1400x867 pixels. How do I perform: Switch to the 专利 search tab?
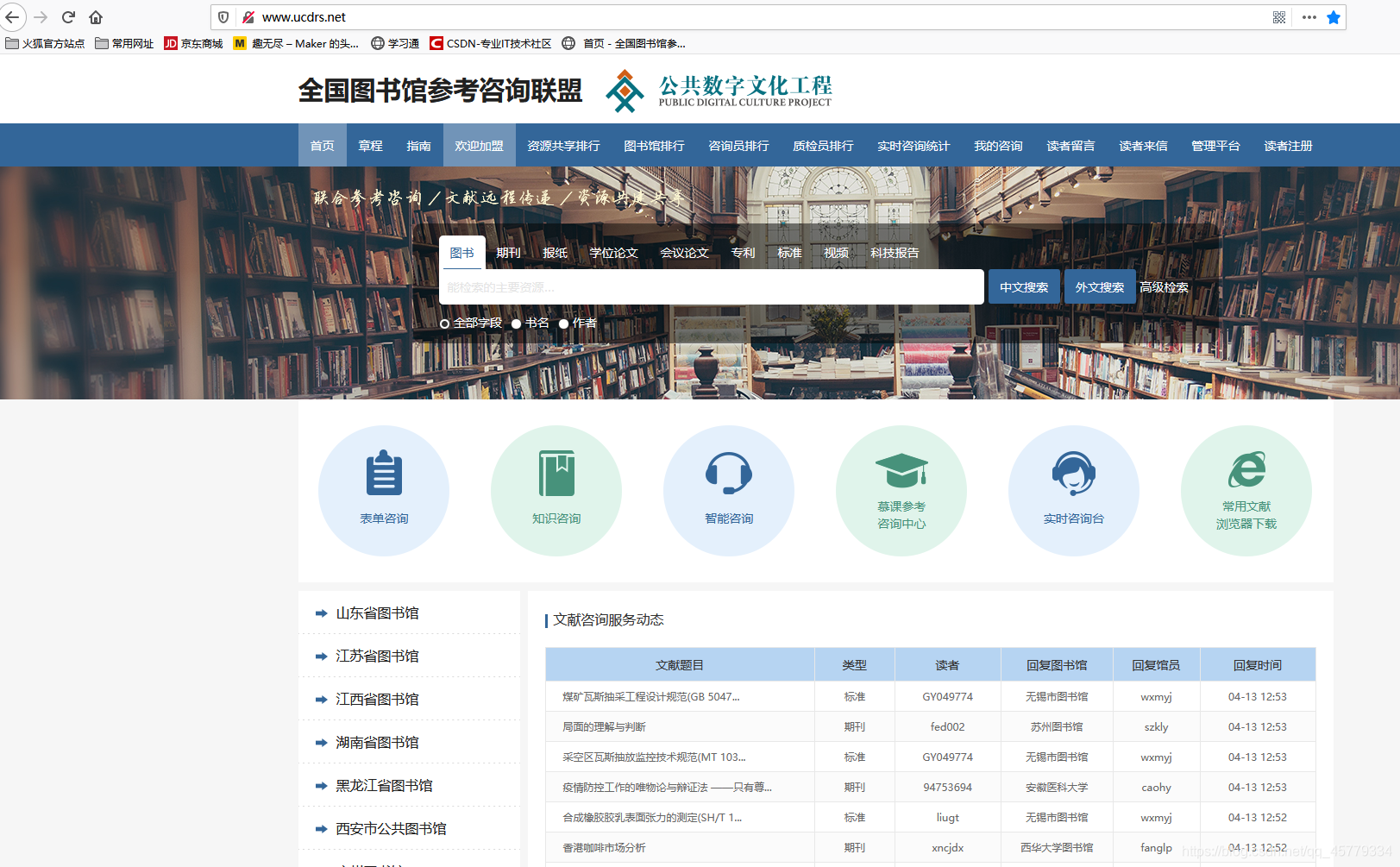point(744,253)
